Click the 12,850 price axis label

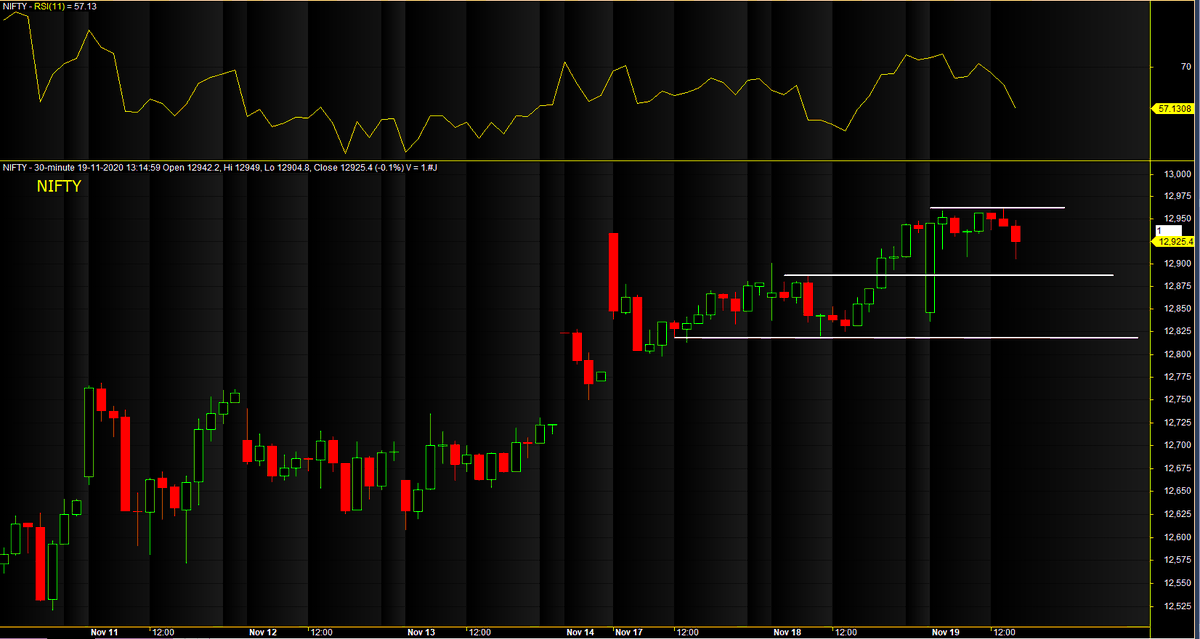pyautogui.click(x=1176, y=309)
